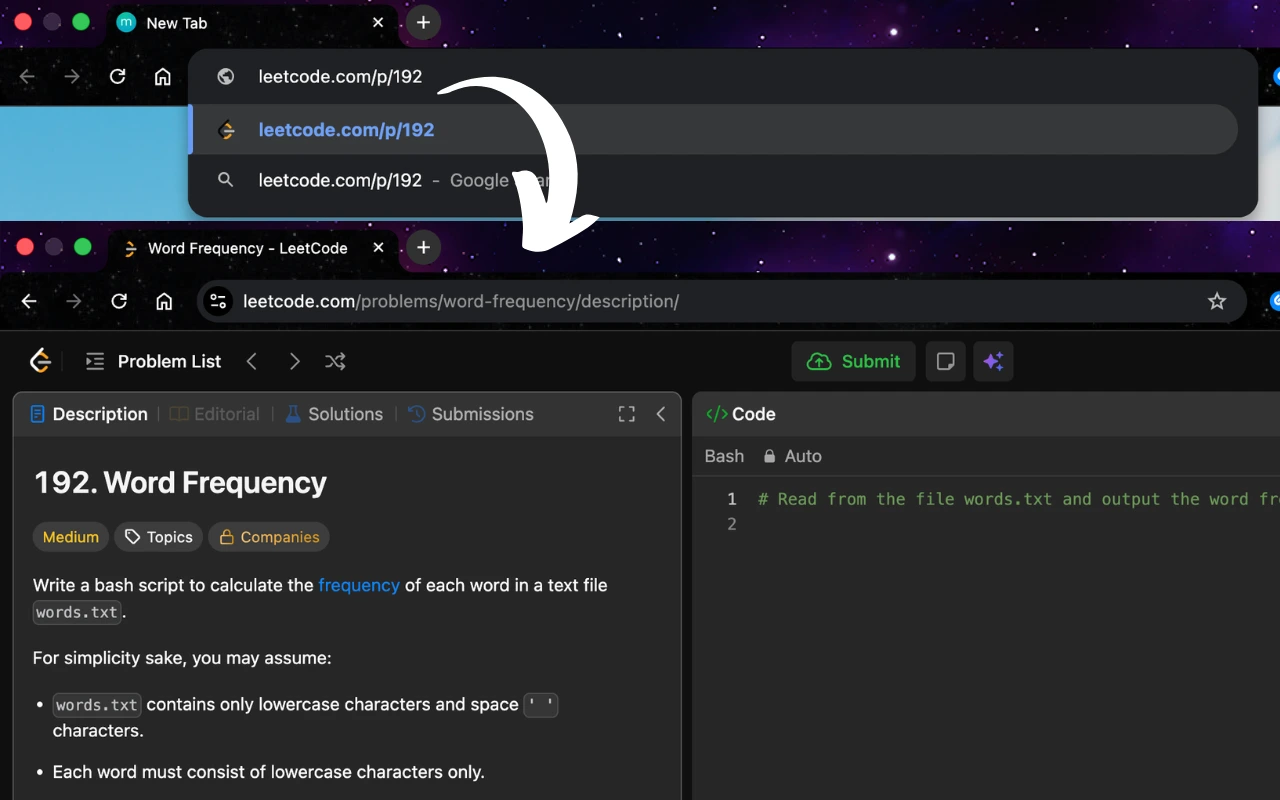Place cursor on empty line 2 of editor
Screen dimensions: 1280x800
click(x=1018, y=524)
